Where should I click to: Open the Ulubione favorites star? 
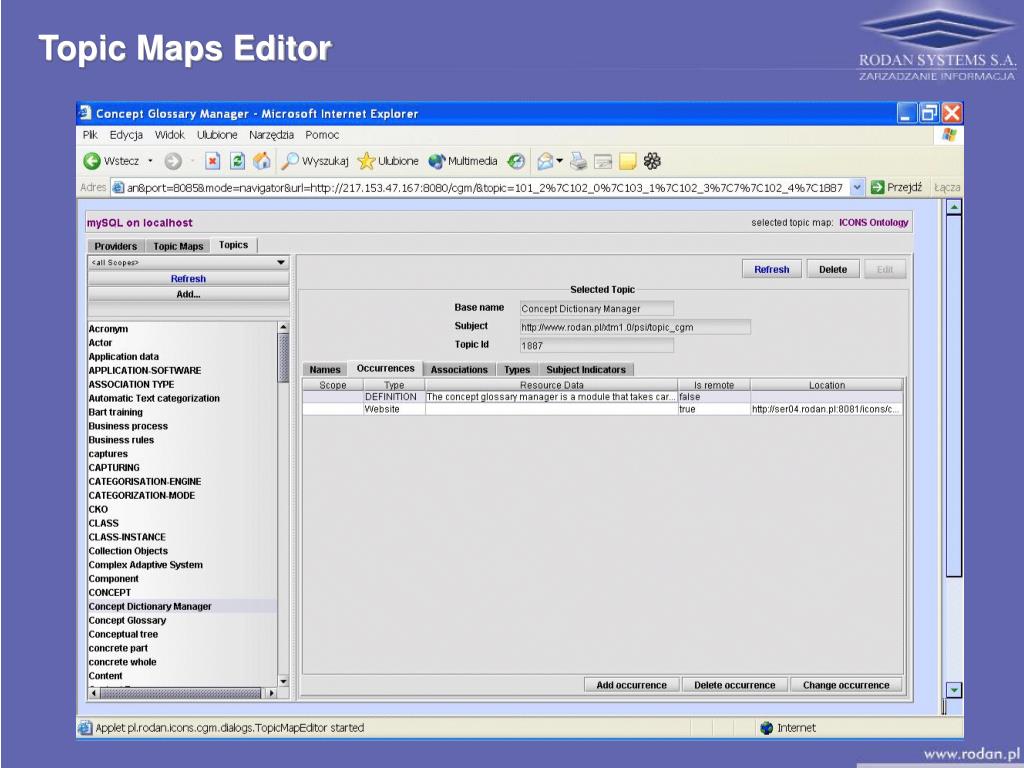(389, 161)
